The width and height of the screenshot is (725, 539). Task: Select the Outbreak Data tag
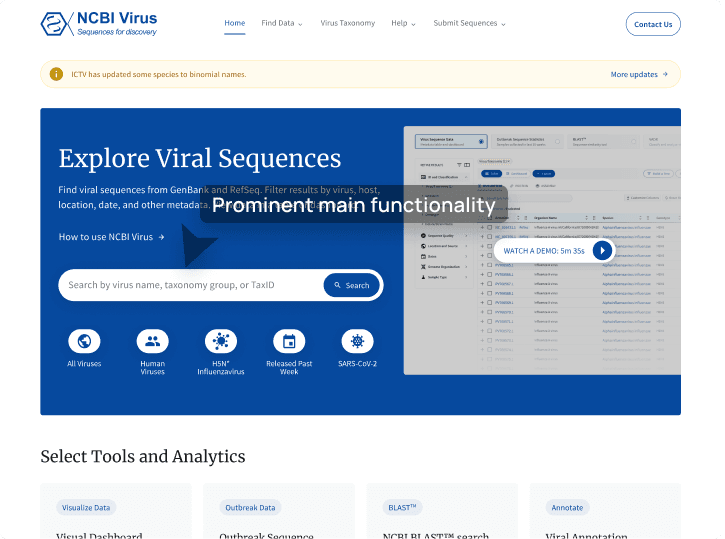click(250, 508)
